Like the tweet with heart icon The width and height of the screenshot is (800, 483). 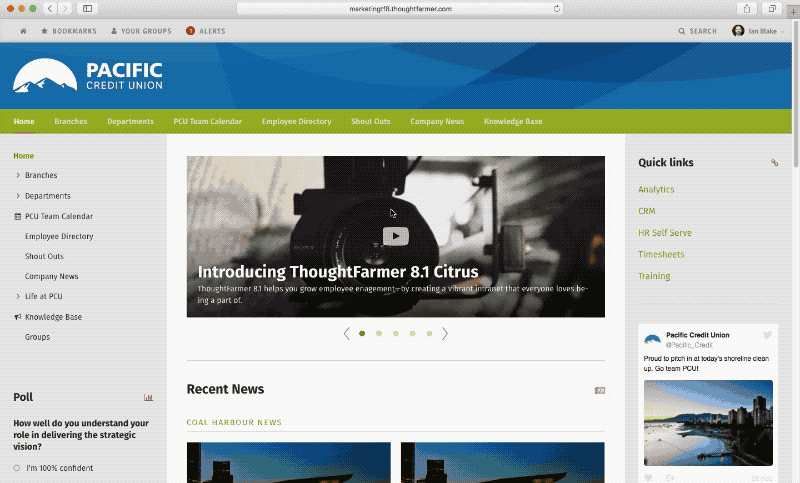(648, 478)
